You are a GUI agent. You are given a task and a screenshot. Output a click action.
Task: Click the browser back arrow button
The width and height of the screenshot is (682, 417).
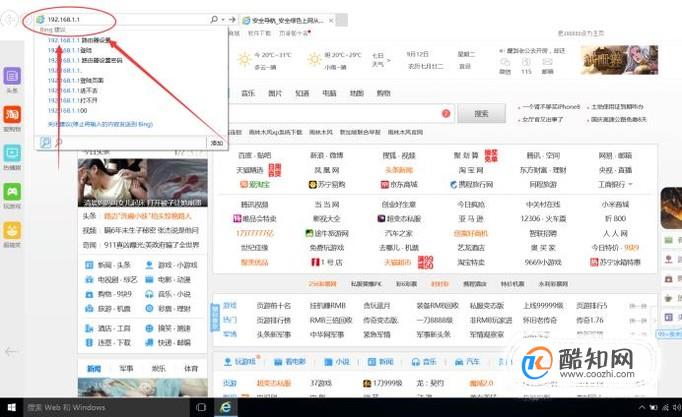click(10, 20)
